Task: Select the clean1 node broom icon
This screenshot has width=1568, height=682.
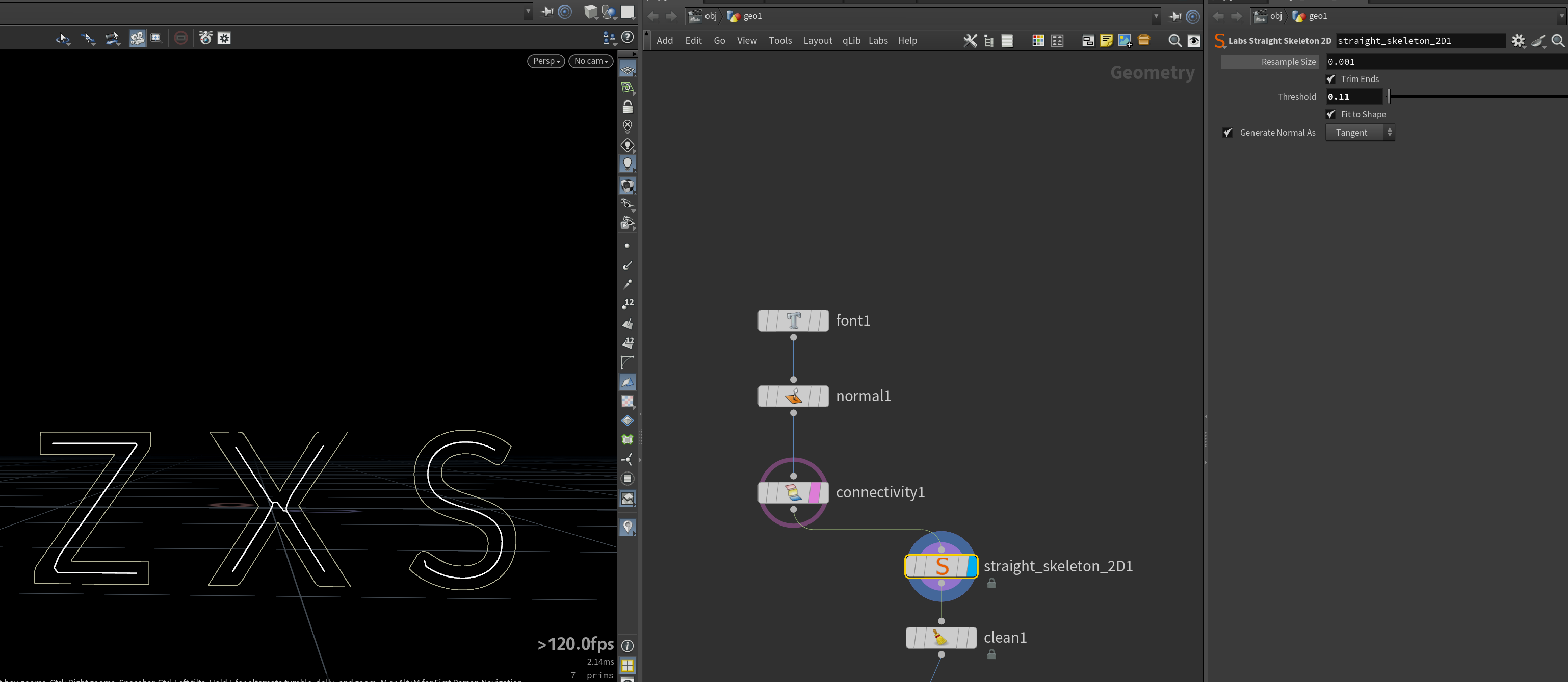Action: (940, 638)
